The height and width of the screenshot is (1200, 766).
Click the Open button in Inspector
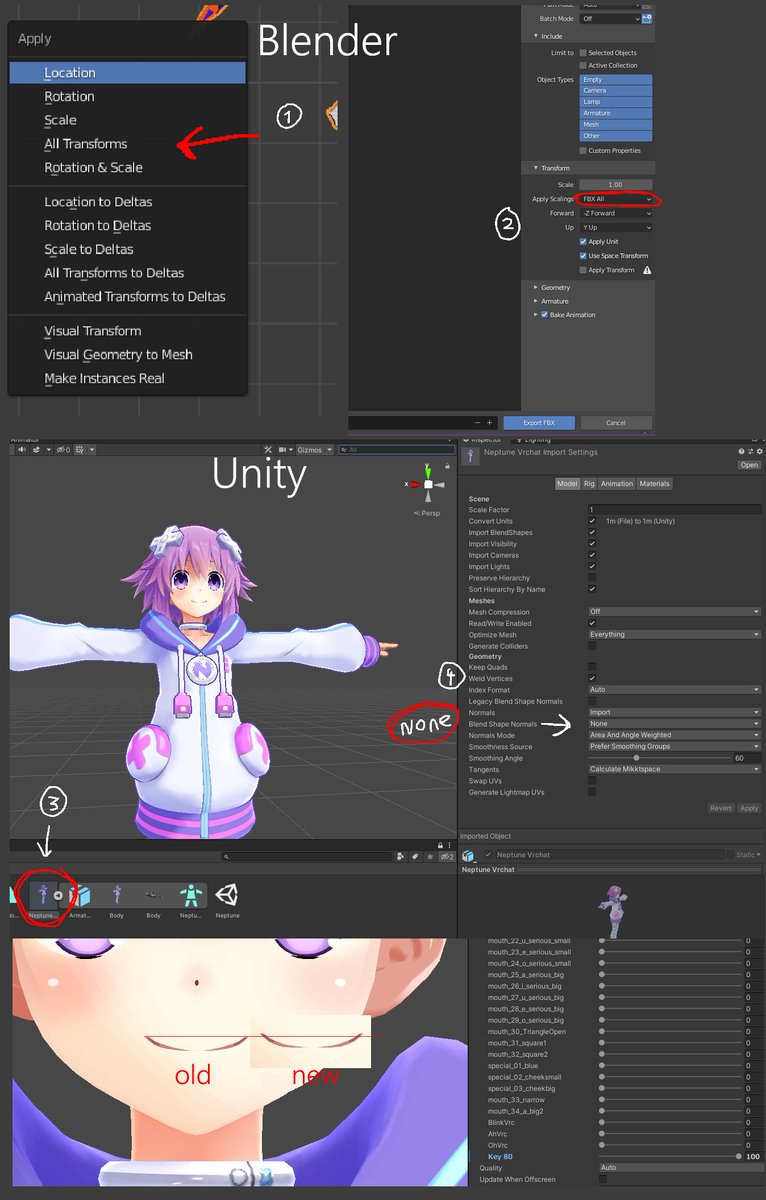[x=749, y=465]
